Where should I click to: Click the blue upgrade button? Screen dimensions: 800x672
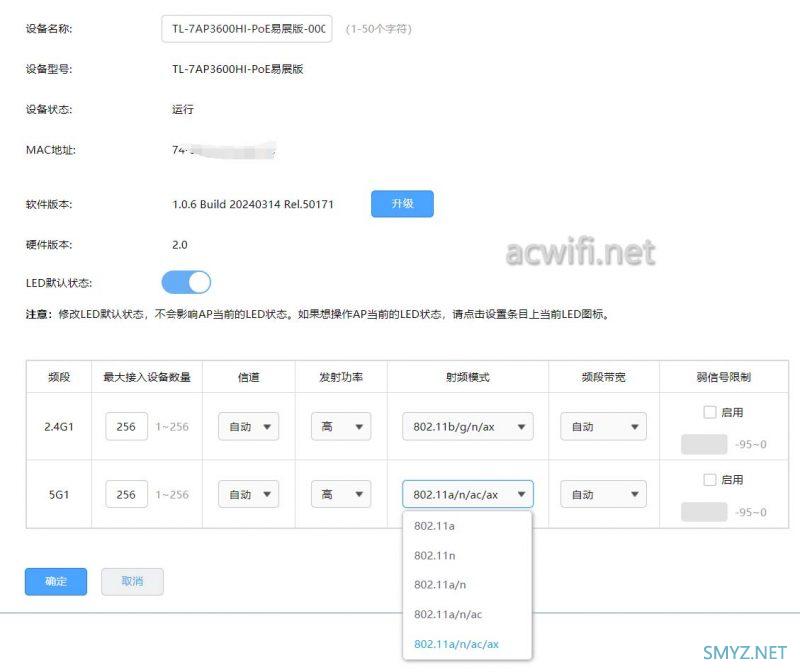(x=402, y=204)
